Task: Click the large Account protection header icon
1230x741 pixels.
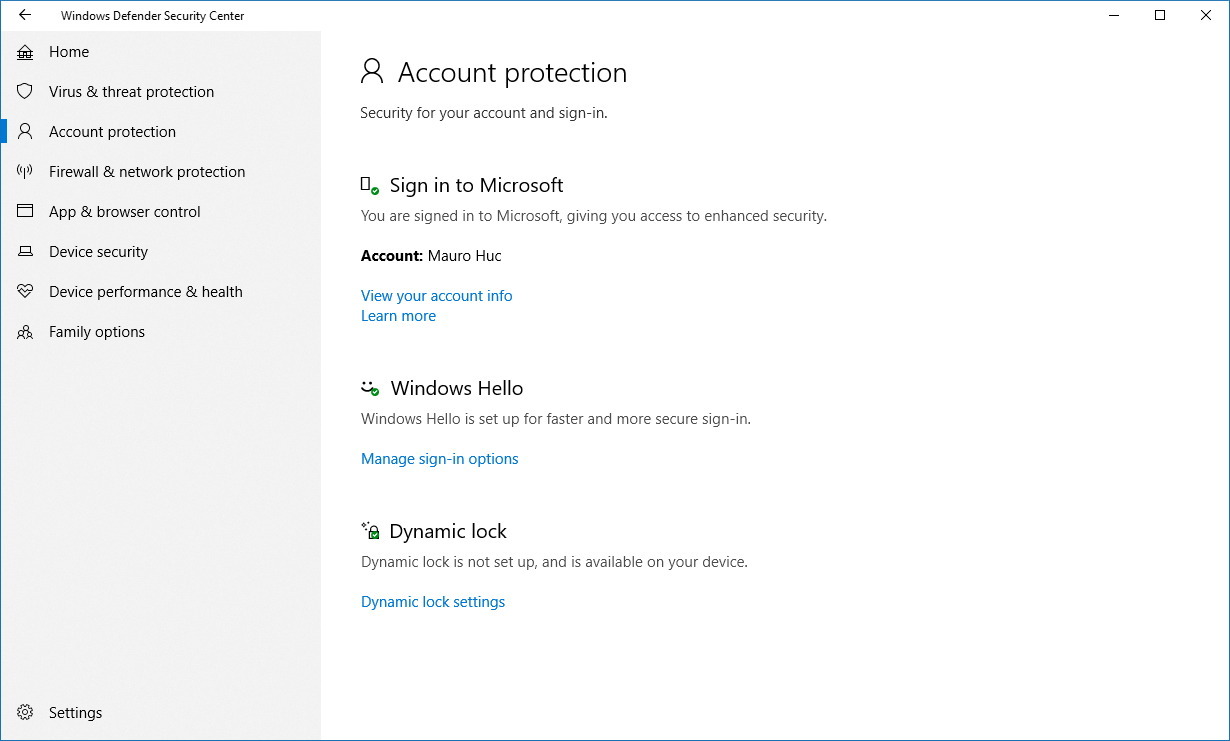Action: pyautogui.click(x=372, y=71)
